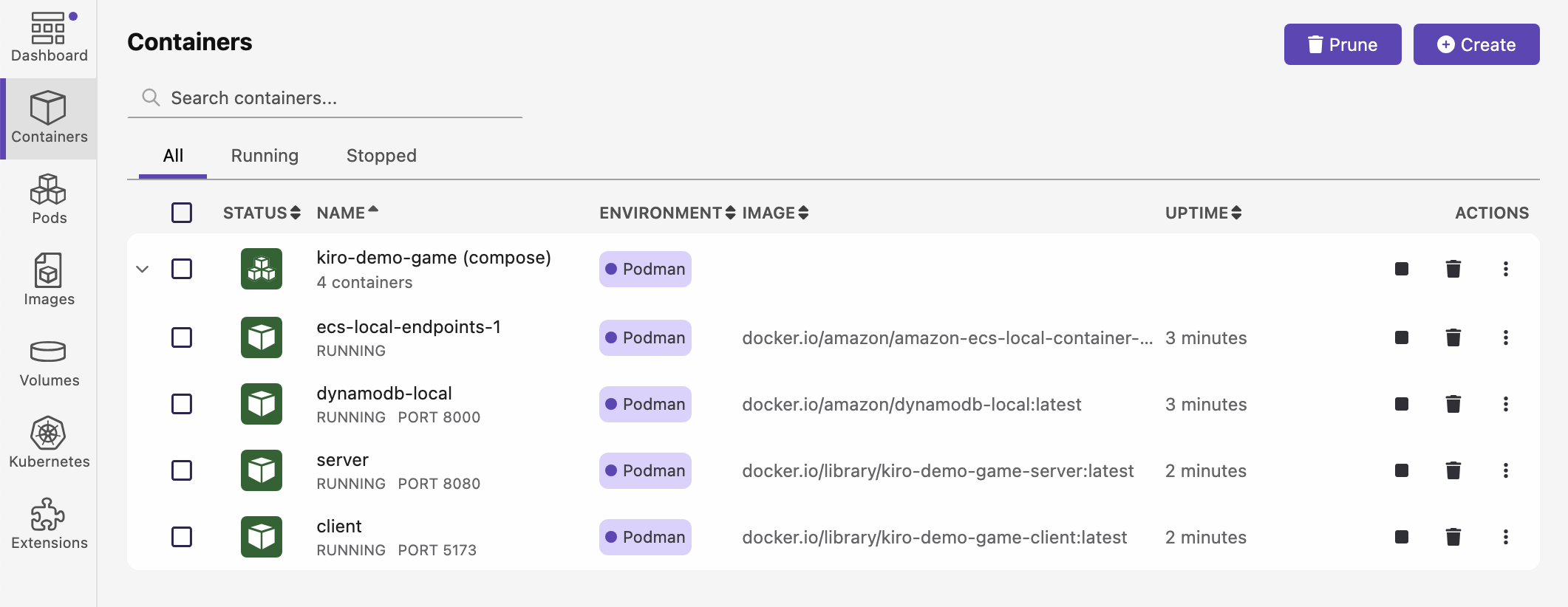Select the server container checkbox
The height and width of the screenshot is (607, 1568).
point(182,470)
